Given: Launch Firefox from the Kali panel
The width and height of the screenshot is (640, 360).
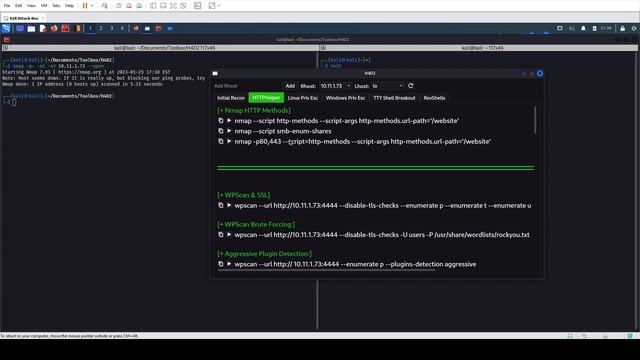Looking at the screenshot, I should [x=54, y=28].
